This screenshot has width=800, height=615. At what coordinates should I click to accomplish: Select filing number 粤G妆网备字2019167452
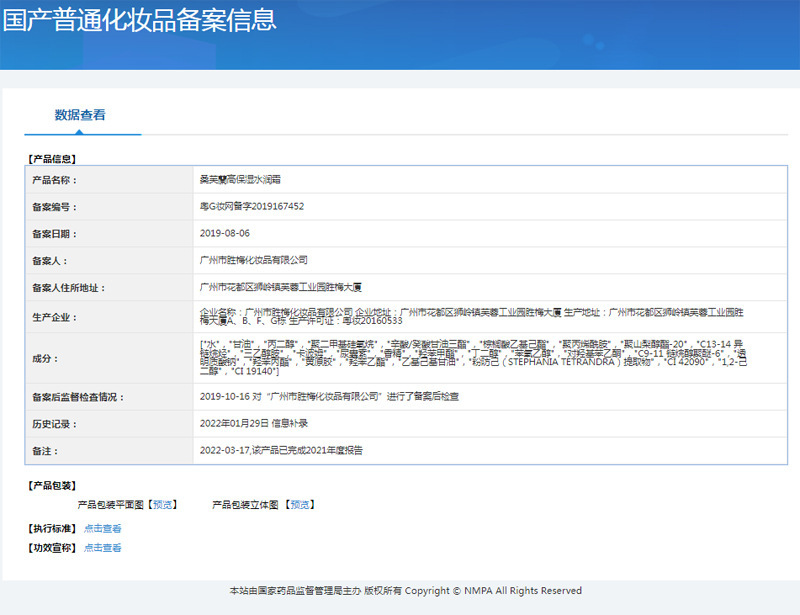[252, 206]
